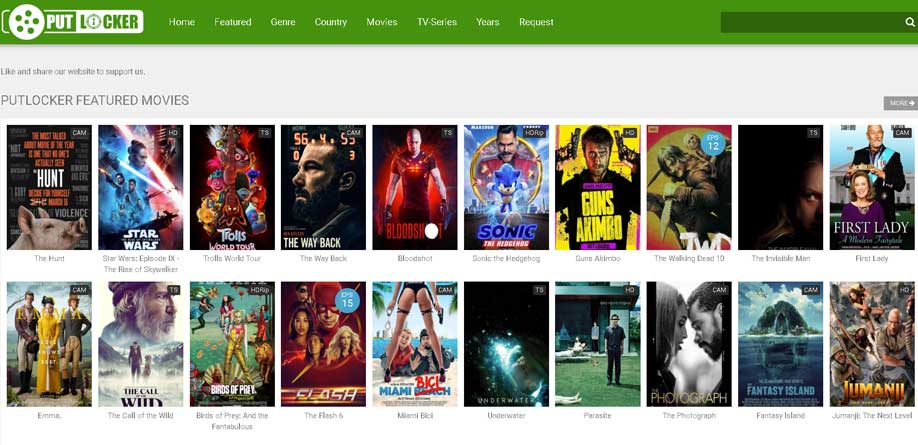Open Miami Bici poster
The width and height of the screenshot is (918, 445).
point(415,344)
